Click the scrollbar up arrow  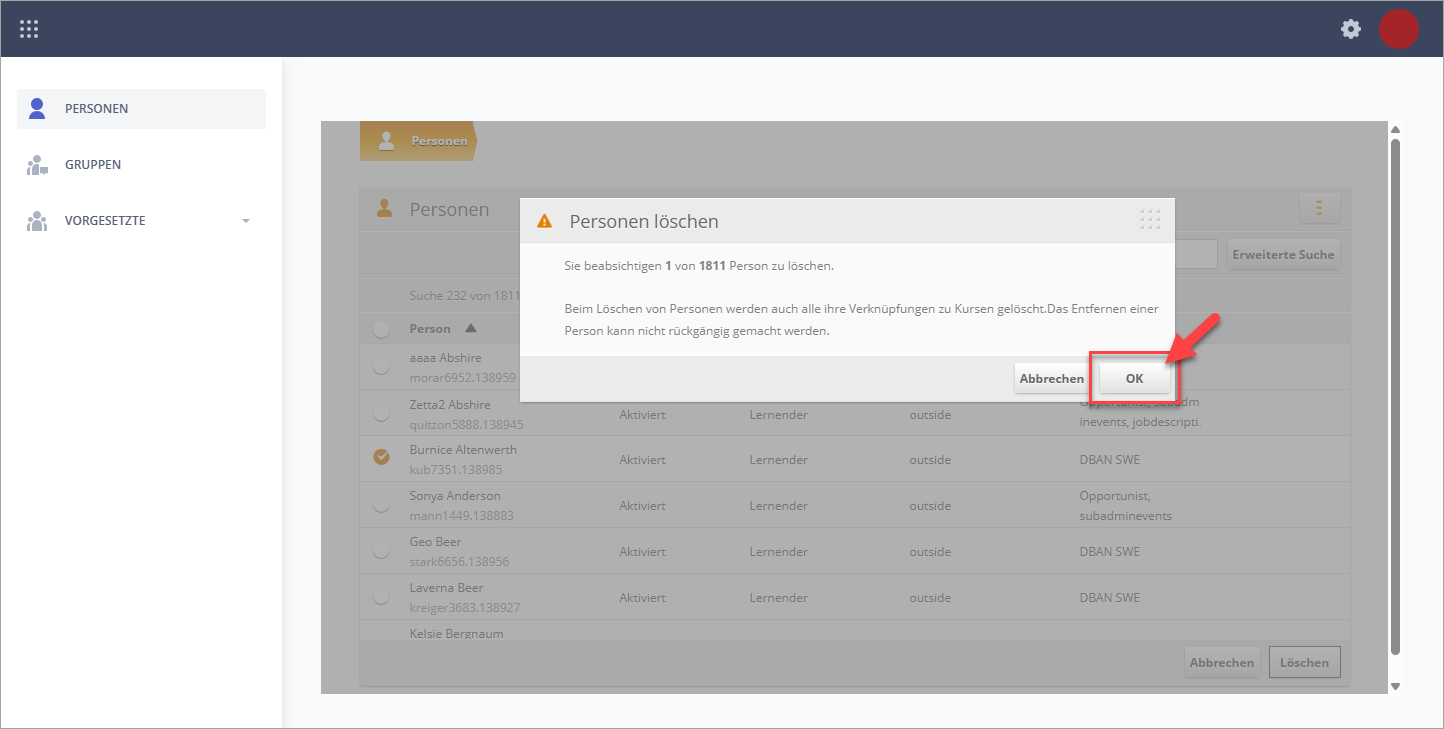click(x=1395, y=130)
